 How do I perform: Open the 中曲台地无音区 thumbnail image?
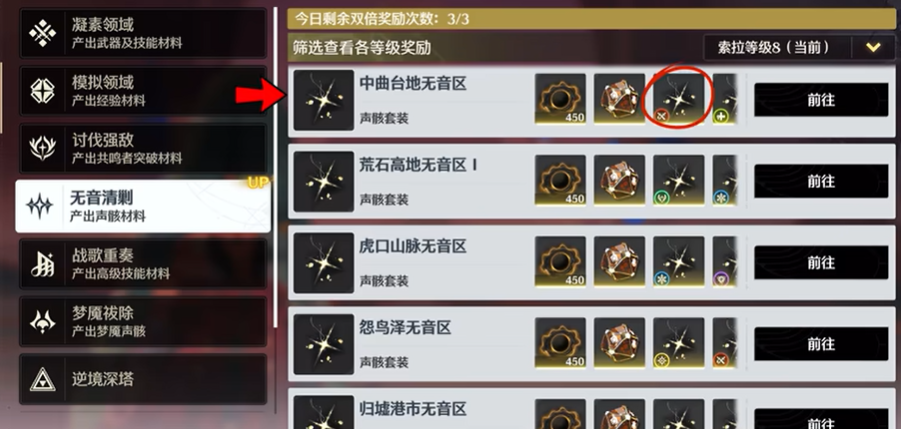[324, 100]
